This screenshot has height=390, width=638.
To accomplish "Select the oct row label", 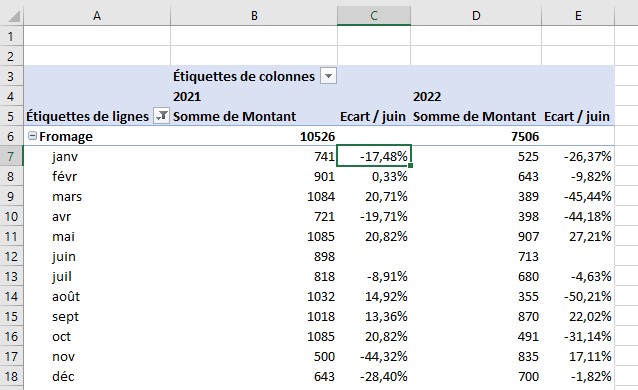I will [97, 336].
